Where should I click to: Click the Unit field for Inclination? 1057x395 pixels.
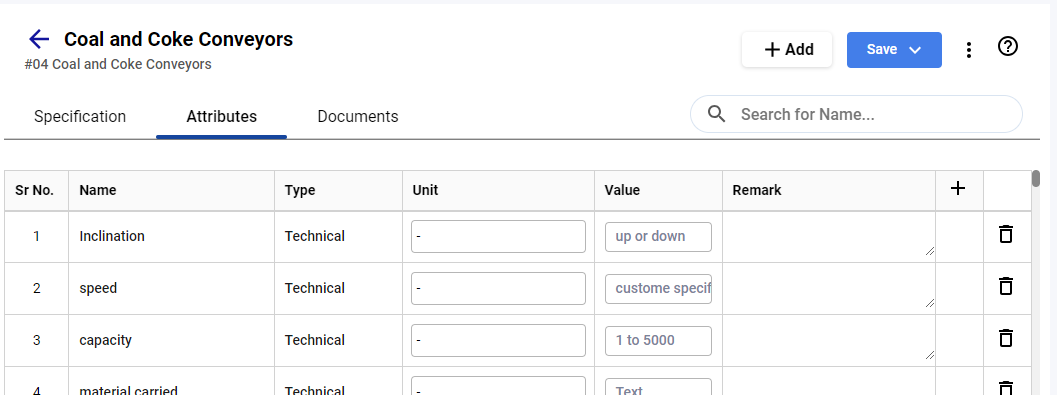tap(498, 237)
